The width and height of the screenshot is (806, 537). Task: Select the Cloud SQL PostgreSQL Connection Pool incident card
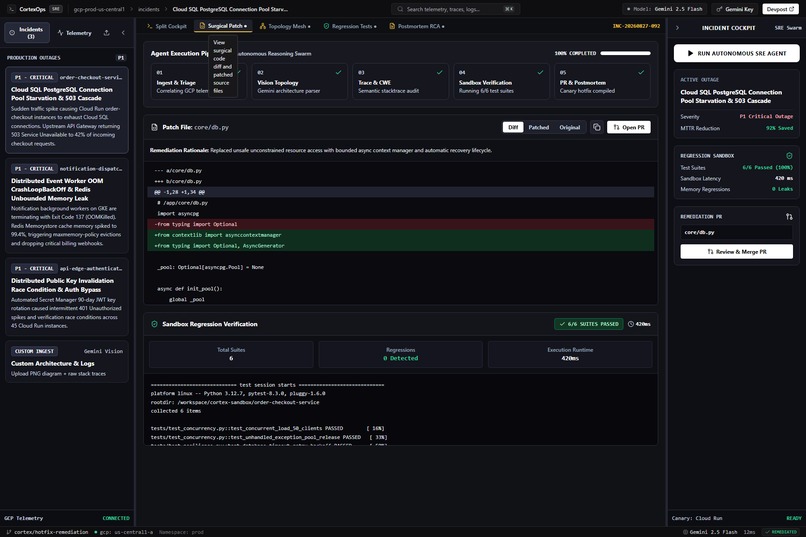(x=67, y=110)
